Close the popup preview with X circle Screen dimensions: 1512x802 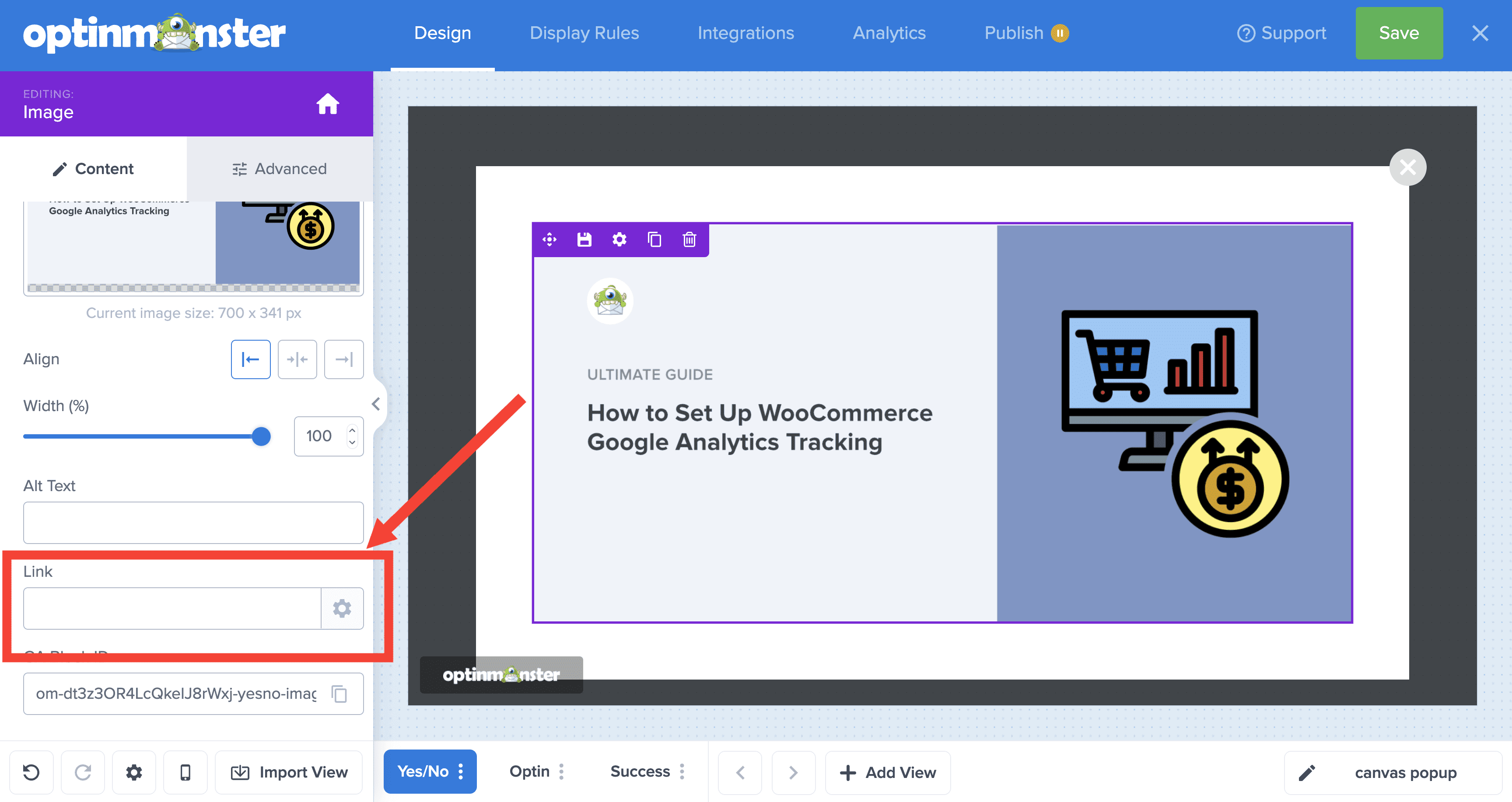click(1407, 167)
